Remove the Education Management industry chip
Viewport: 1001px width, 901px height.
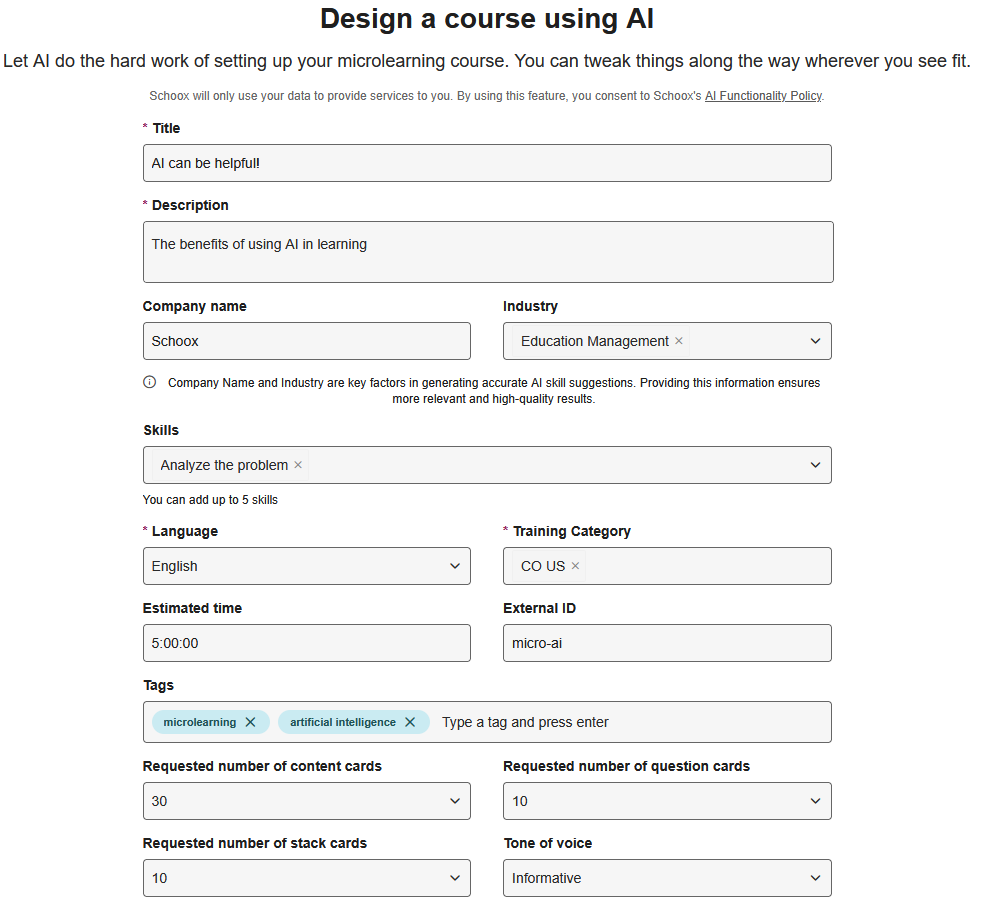[678, 340]
